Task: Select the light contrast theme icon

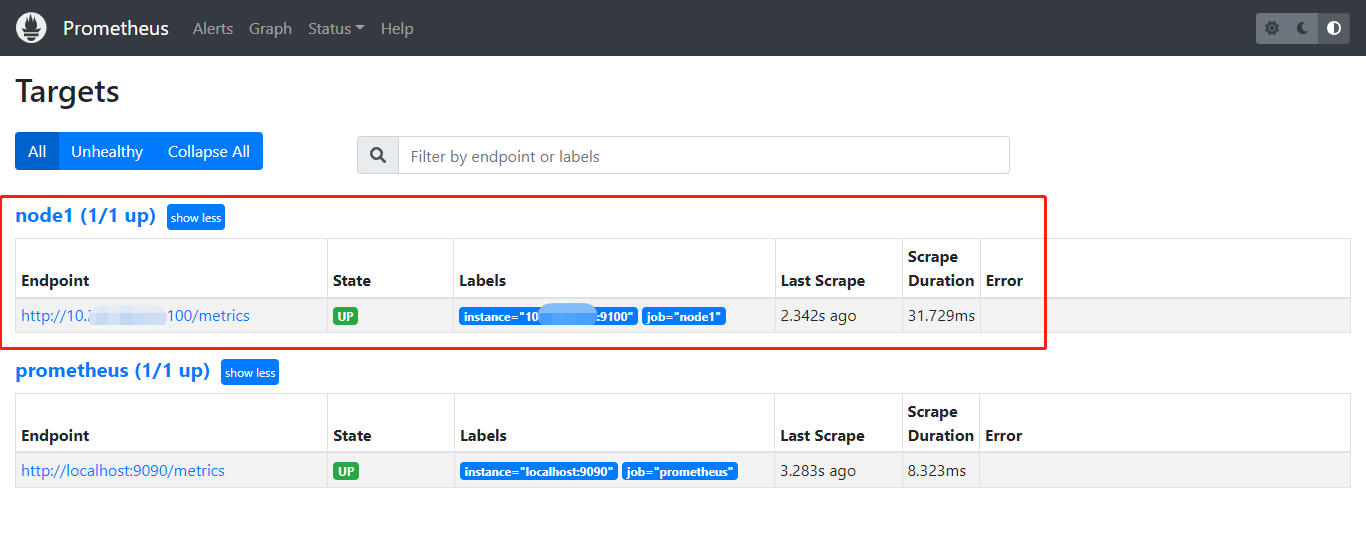Action: click(1334, 28)
